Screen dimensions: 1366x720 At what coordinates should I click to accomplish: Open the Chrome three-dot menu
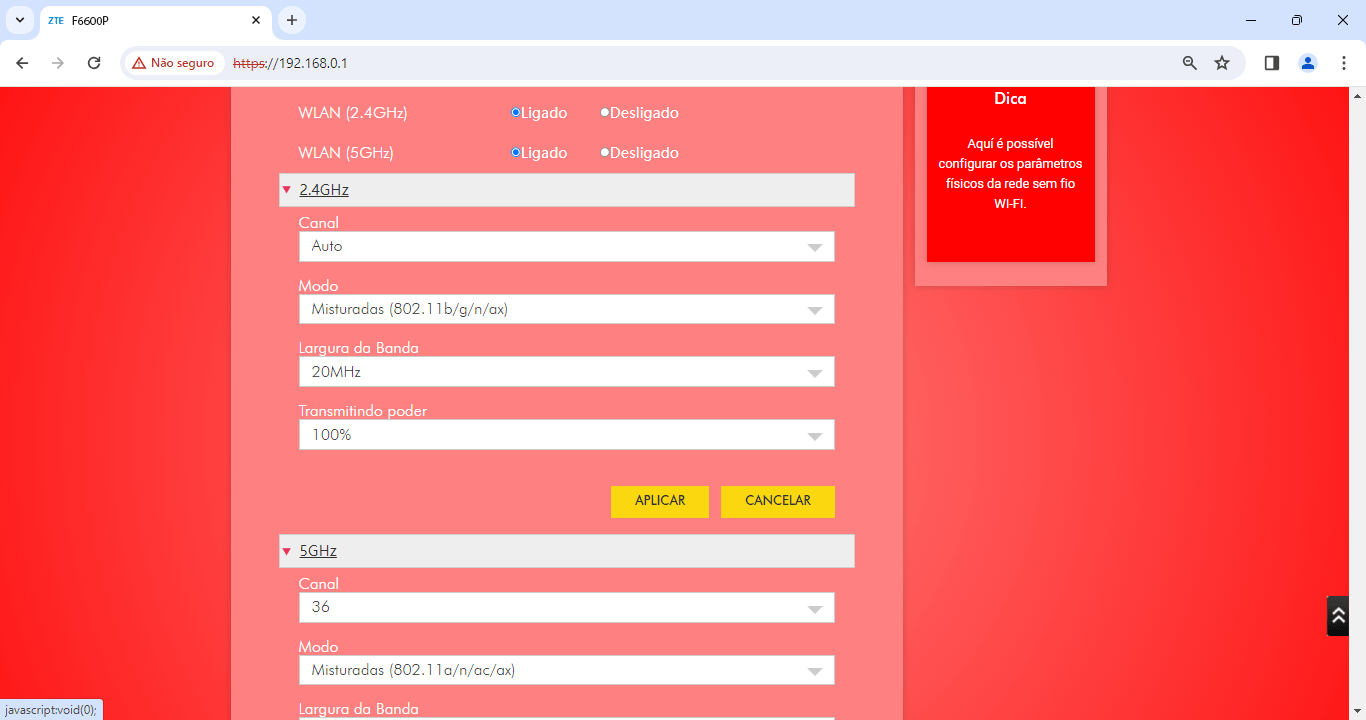(x=1342, y=63)
